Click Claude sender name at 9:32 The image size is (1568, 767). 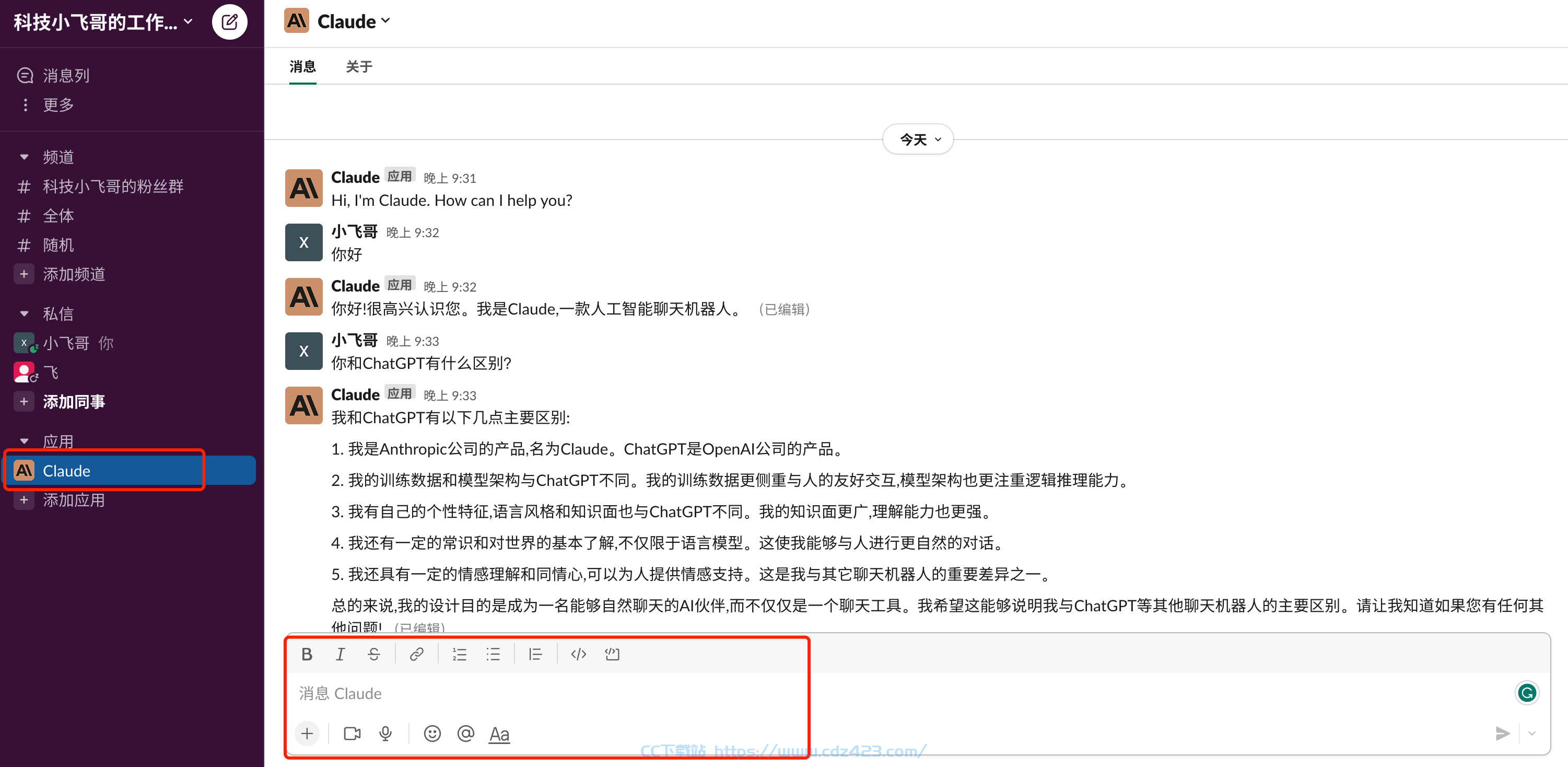[x=355, y=285]
